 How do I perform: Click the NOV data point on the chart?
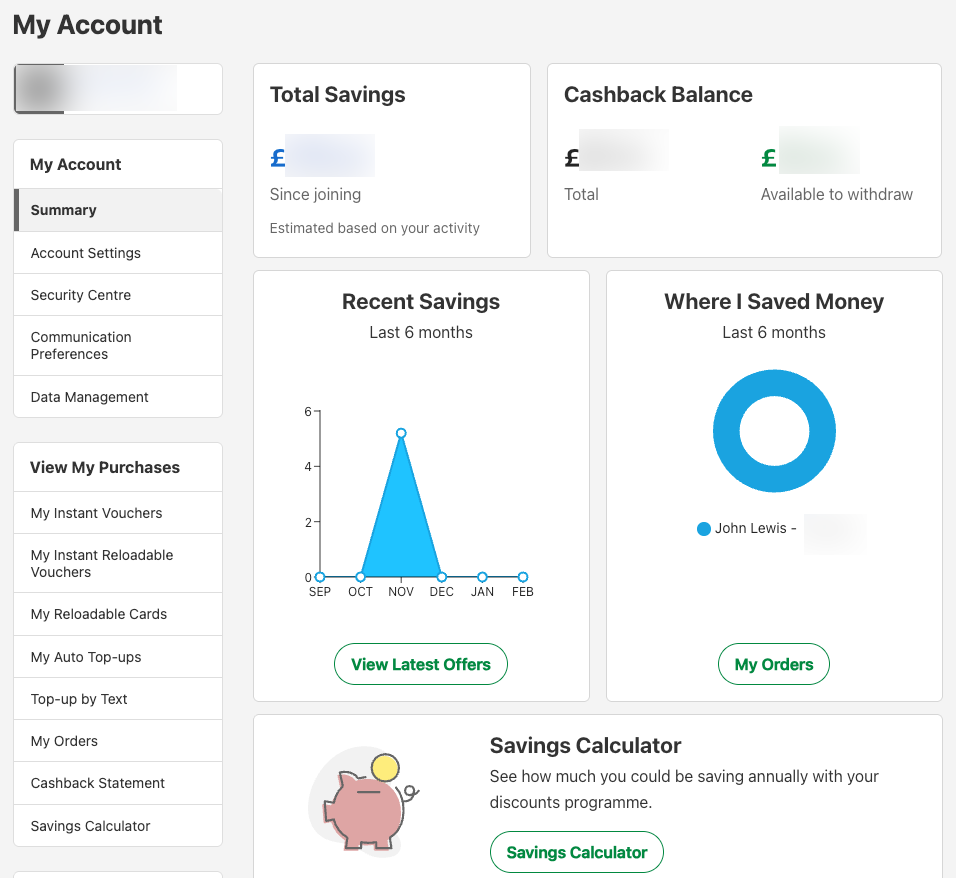(401, 432)
